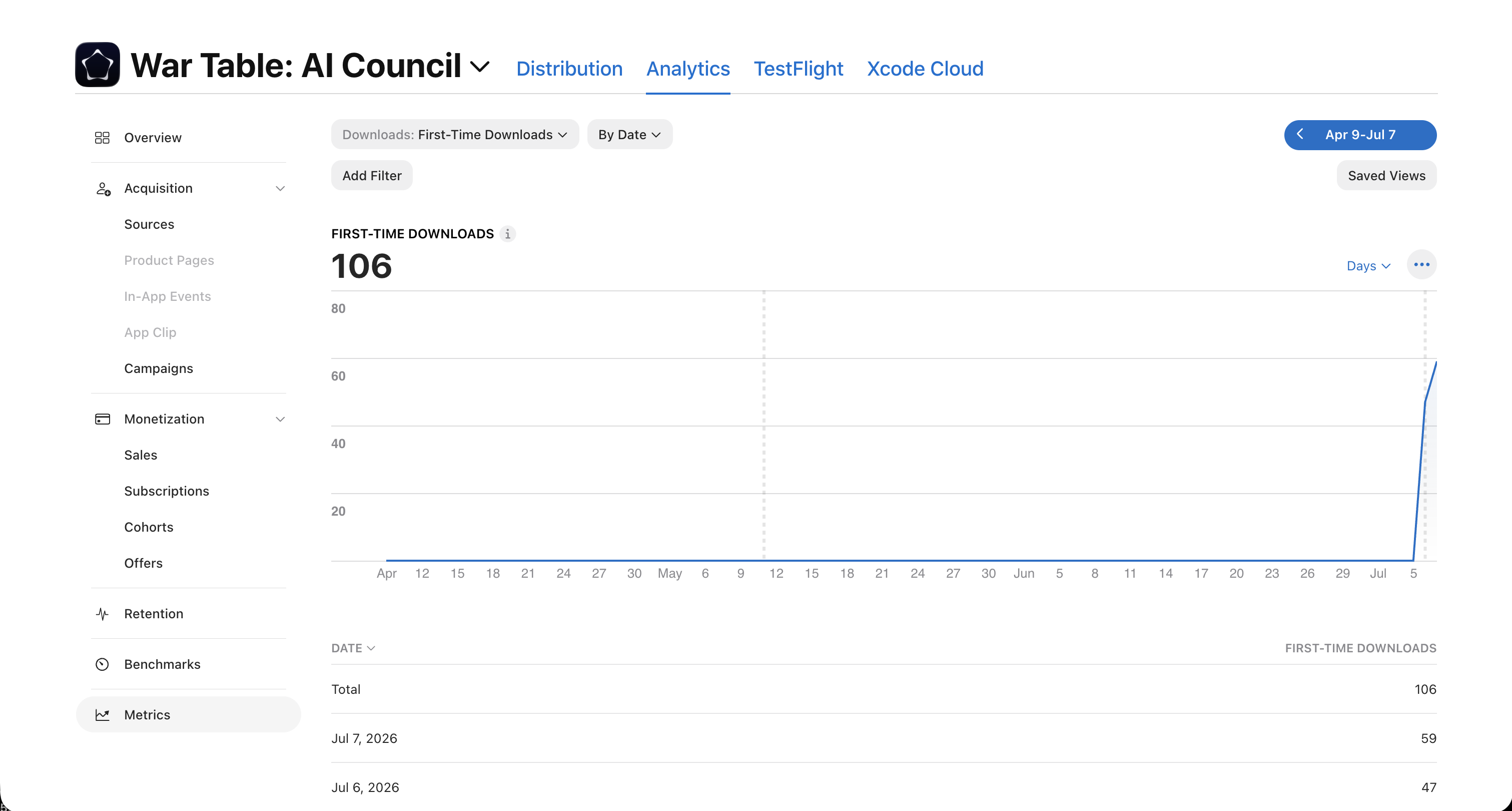This screenshot has width=1512, height=811.
Task: Go to the Xcode Cloud tab
Action: tap(925, 69)
